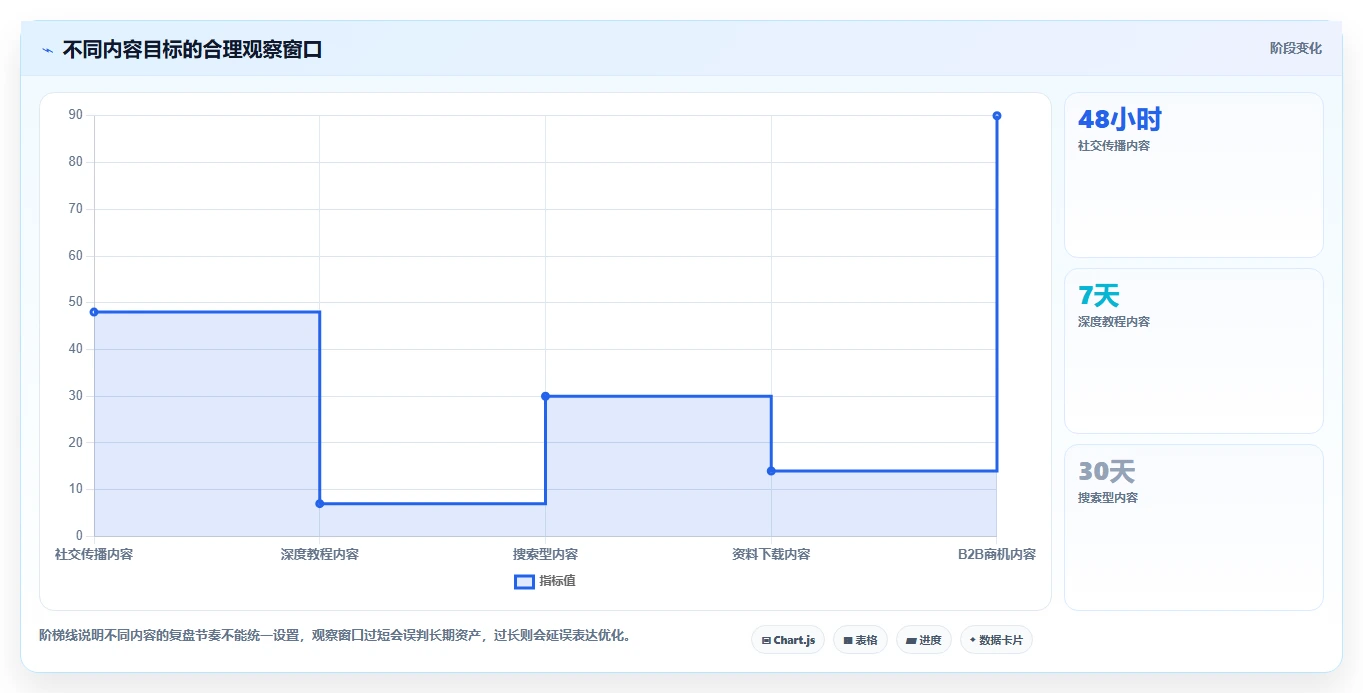1363x693 pixels.
Task: Click the lightning icon beside the chart title
Action: (x=47, y=50)
